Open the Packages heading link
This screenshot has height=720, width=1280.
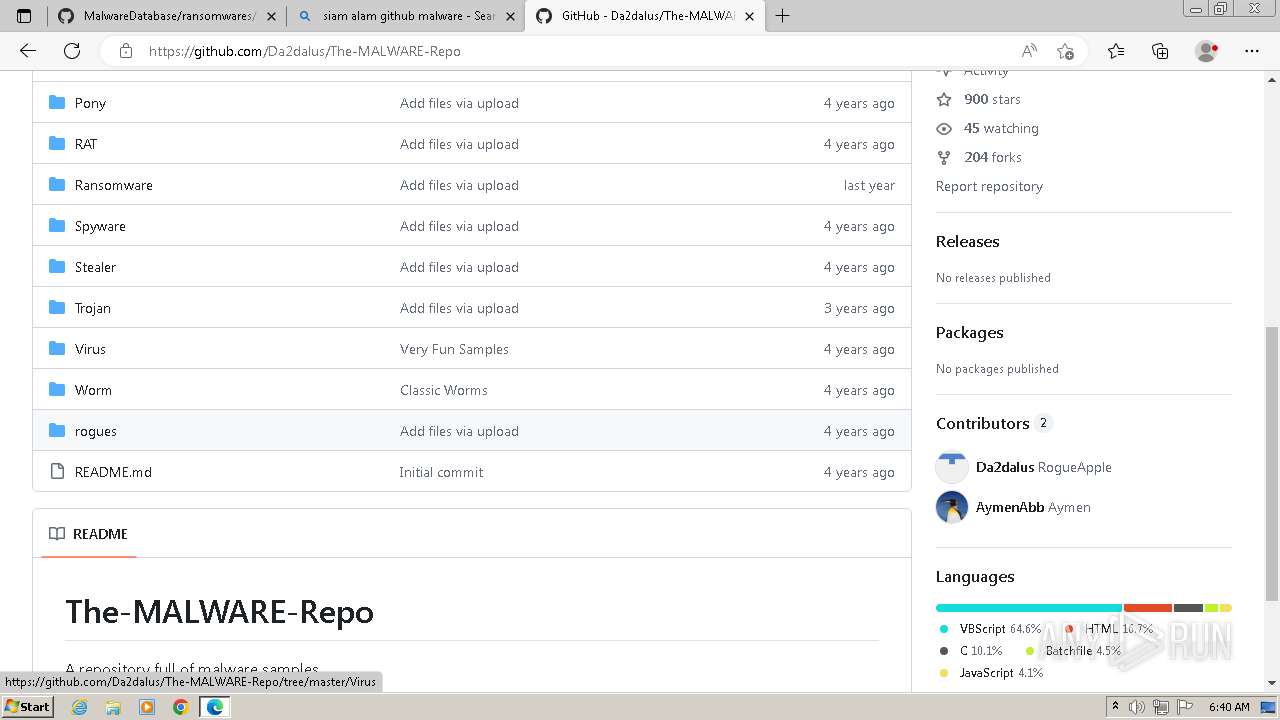tap(969, 332)
